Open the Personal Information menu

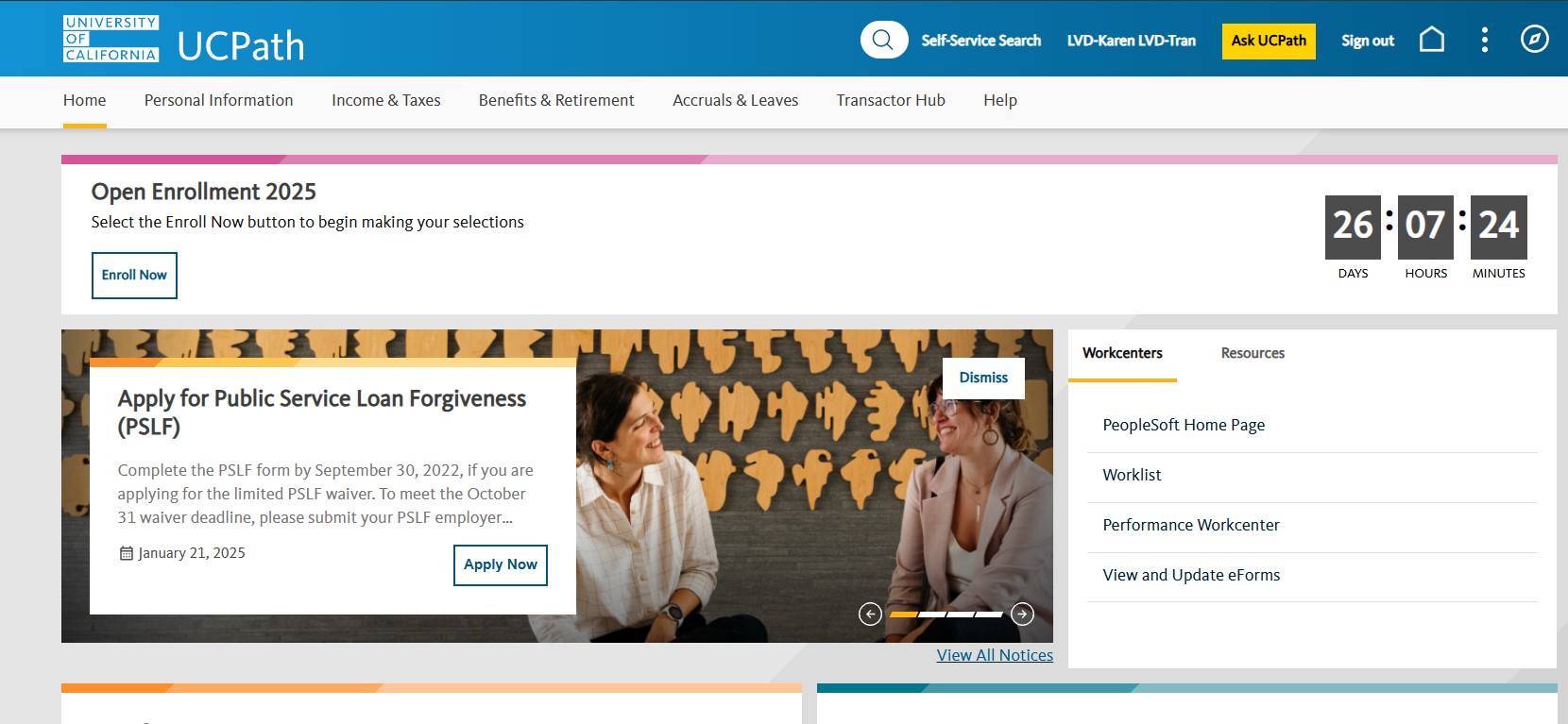218,100
